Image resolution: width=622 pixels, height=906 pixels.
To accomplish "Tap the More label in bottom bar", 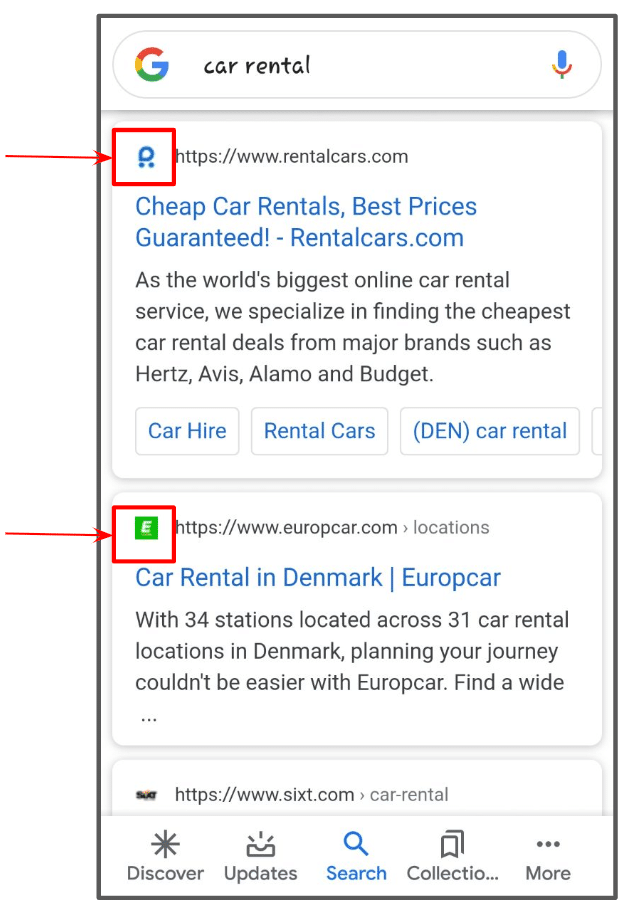I will click(548, 873).
